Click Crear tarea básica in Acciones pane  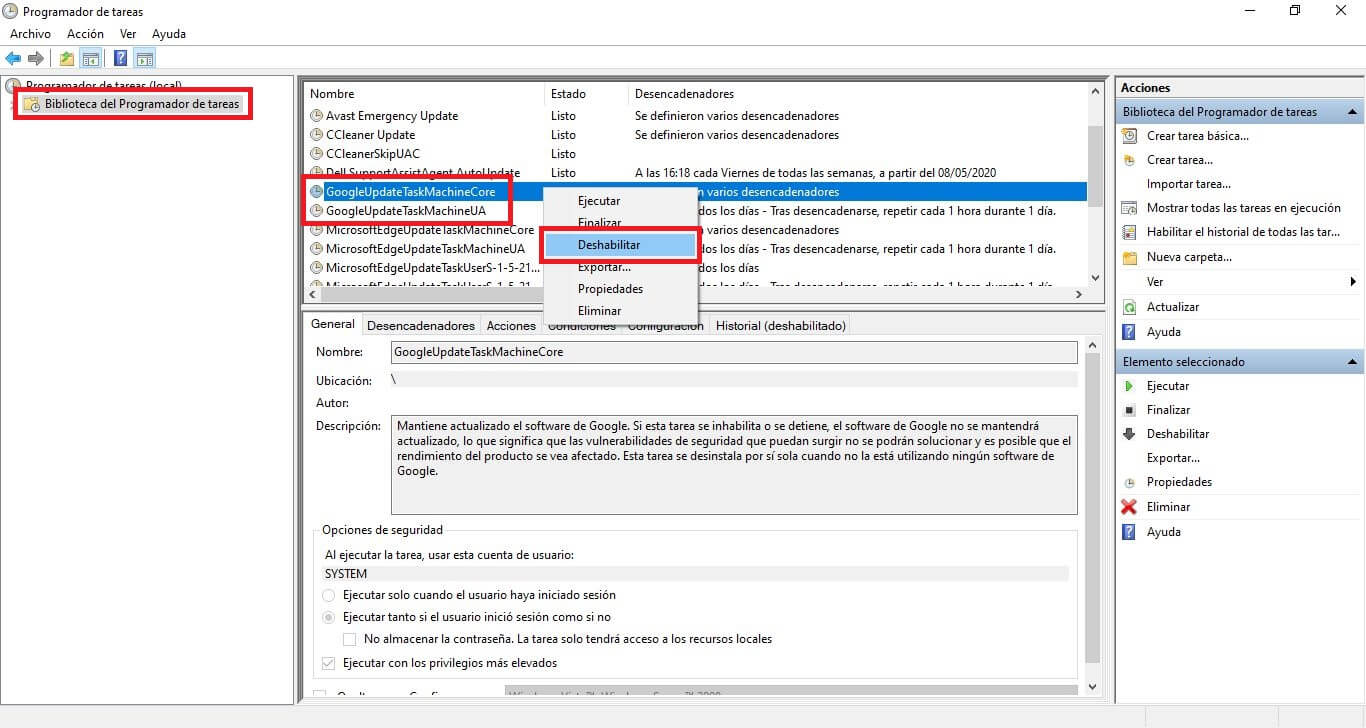coord(1198,136)
